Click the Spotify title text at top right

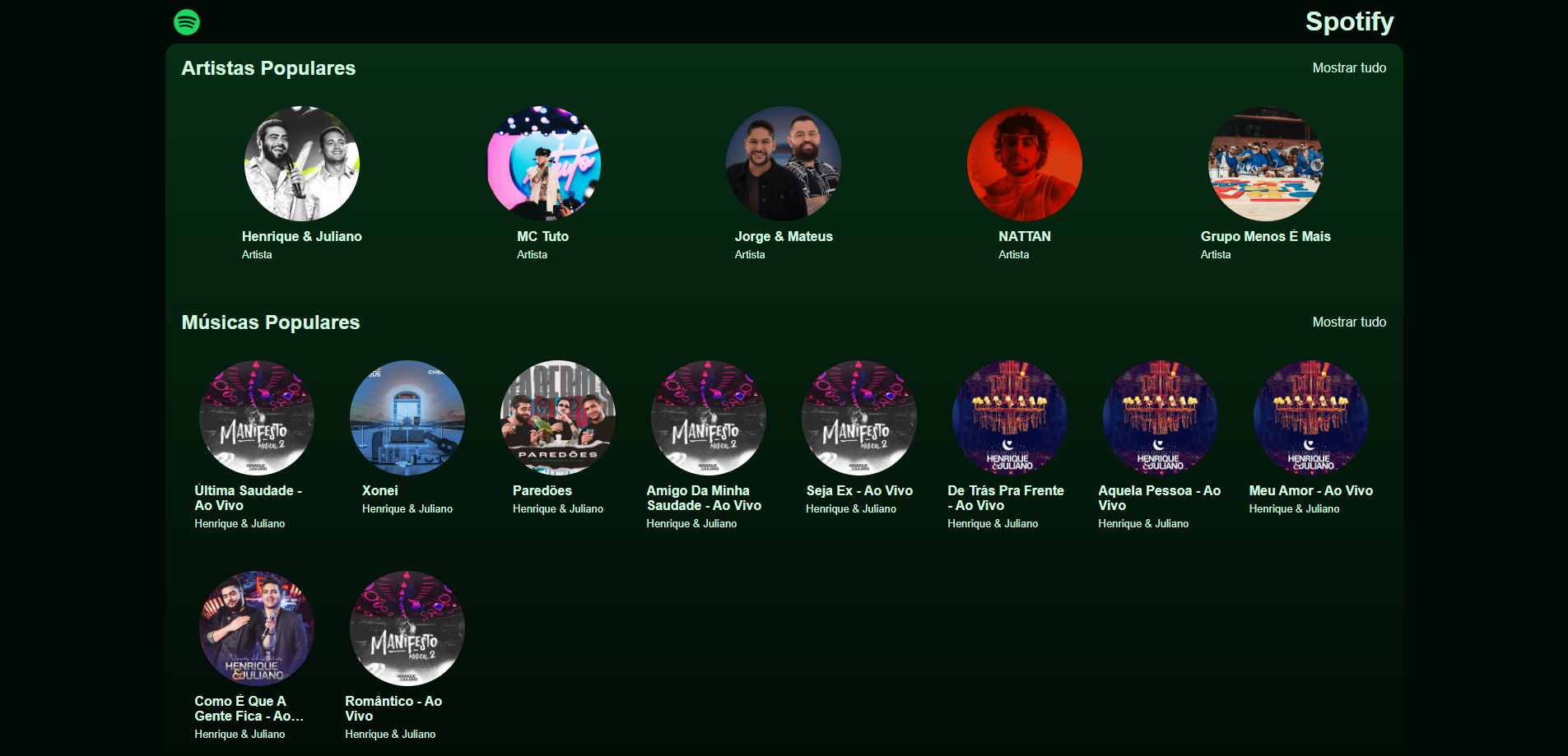(1349, 22)
